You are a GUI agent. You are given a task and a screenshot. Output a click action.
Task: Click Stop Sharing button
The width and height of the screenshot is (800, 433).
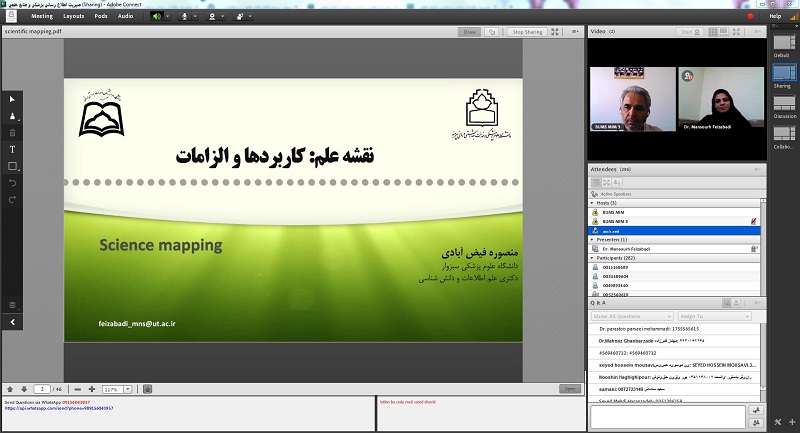527,32
